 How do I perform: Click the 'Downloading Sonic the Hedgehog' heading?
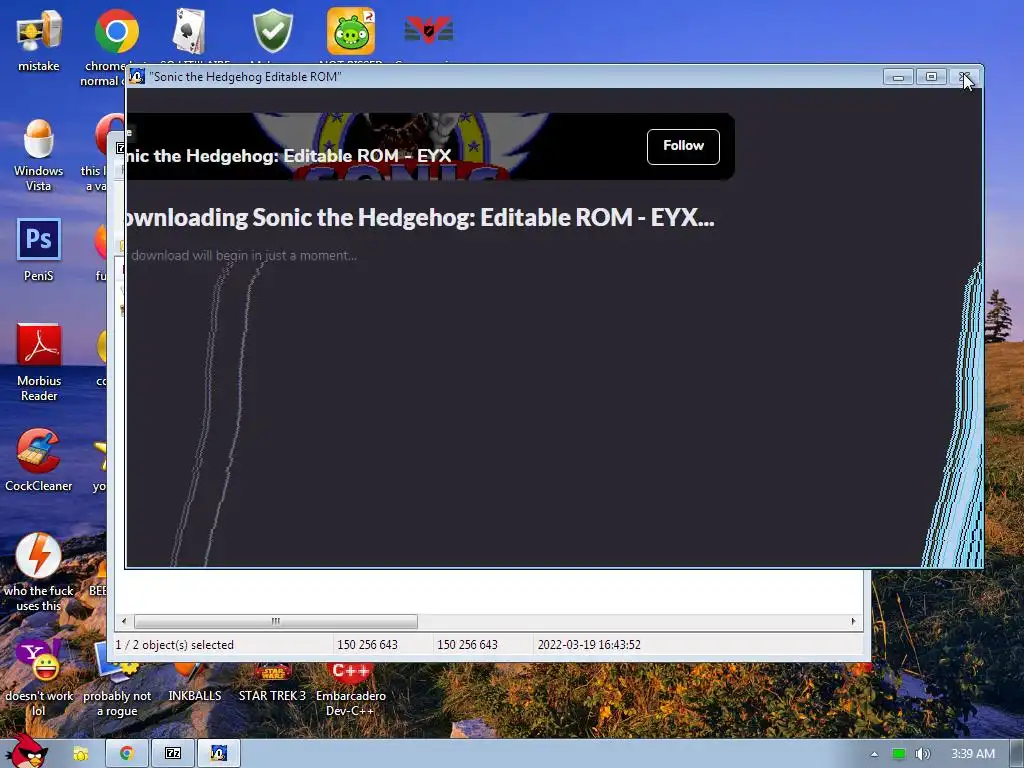(421, 217)
